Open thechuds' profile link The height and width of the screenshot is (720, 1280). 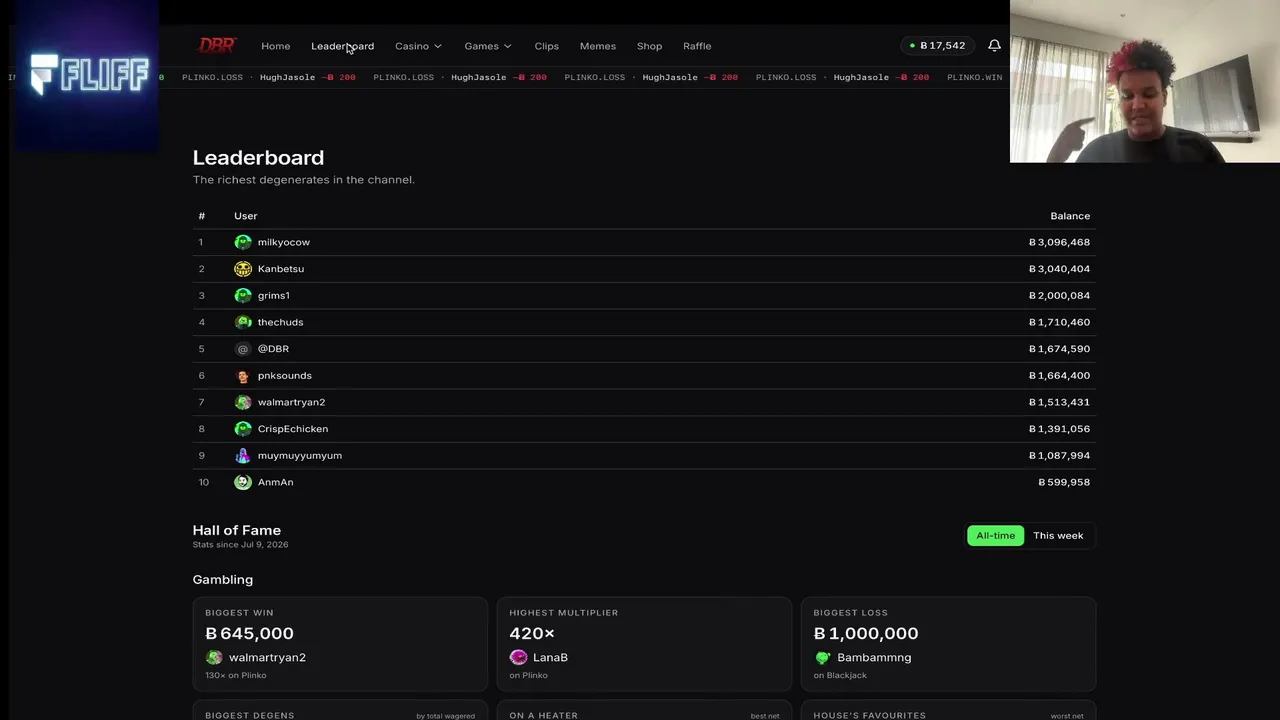280,322
